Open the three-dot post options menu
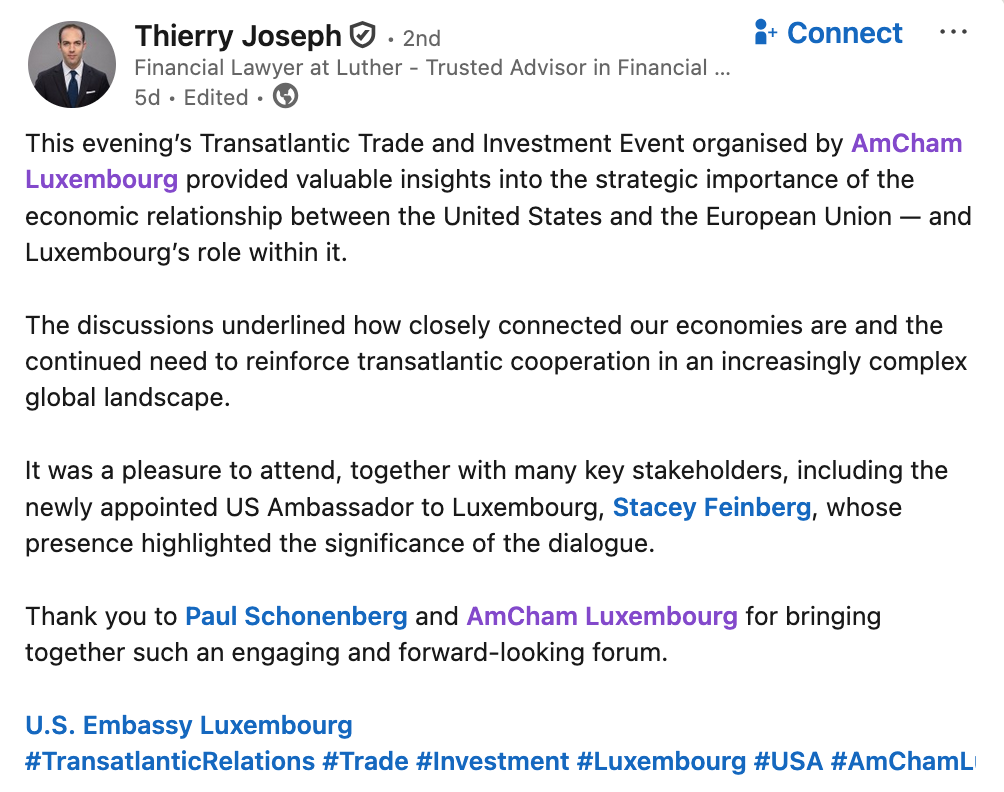This screenshot has width=1004, height=792. click(x=953, y=32)
